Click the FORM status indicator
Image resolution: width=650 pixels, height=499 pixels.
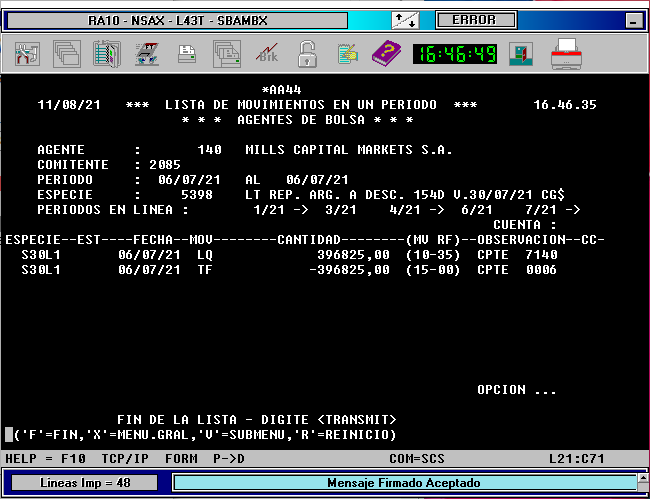[181, 459]
